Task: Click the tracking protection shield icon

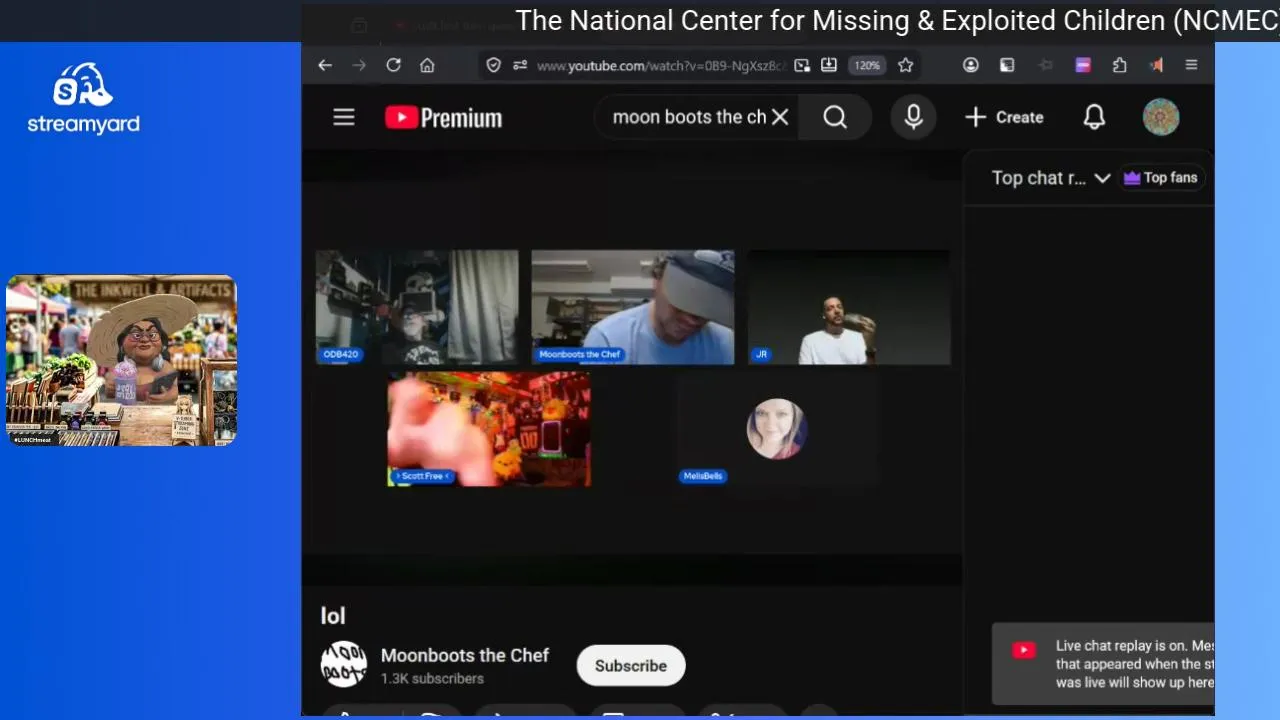Action: [493, 65]
